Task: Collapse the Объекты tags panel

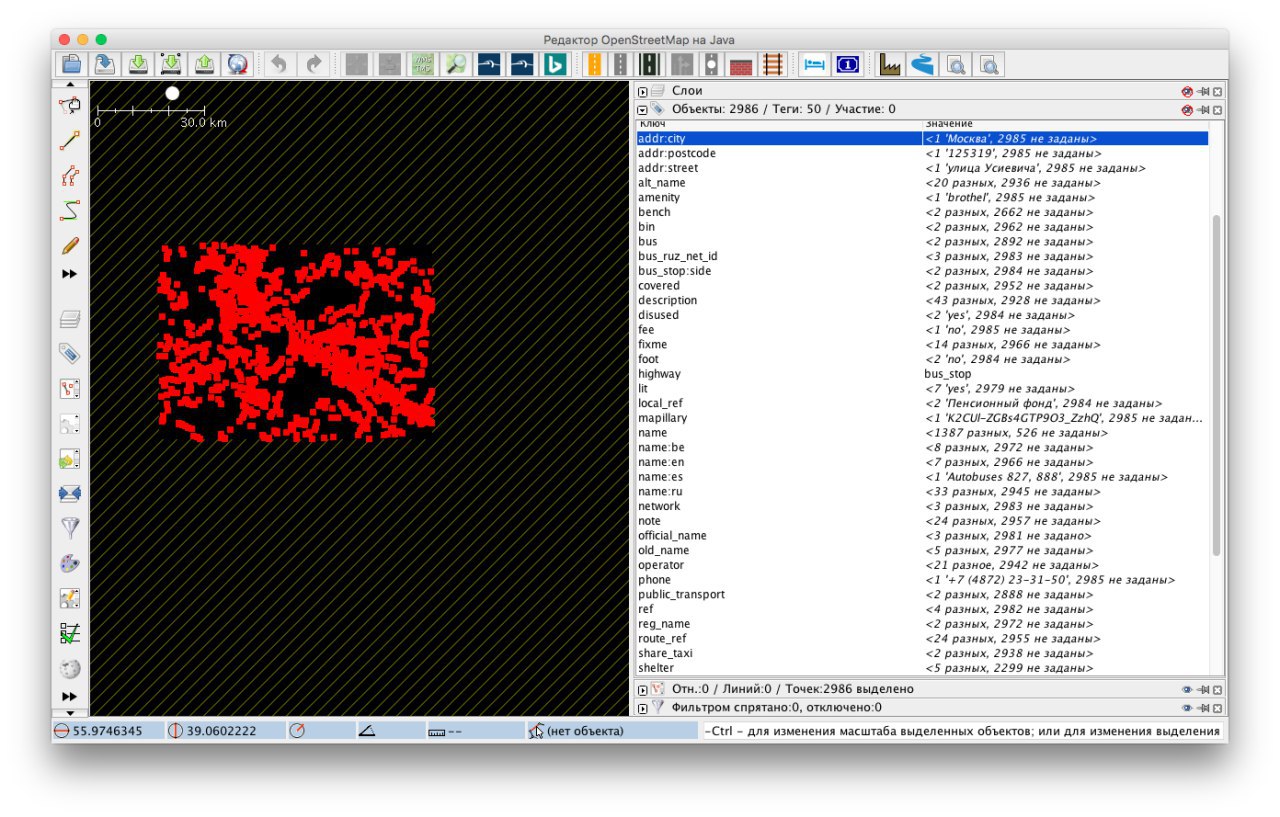Action: tap(643, 109)
